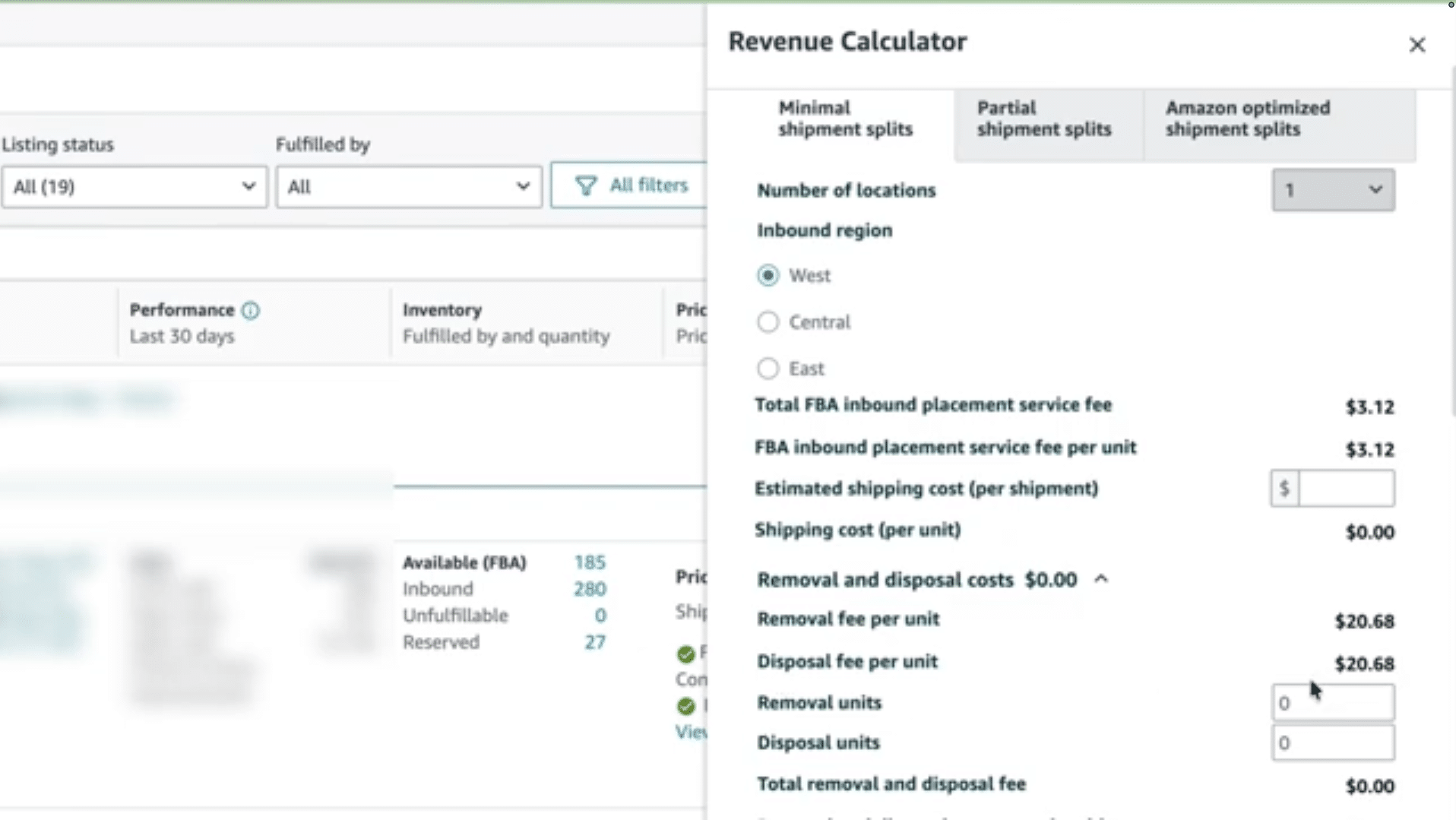Click FBA inbound placement fee per unit value
This screenshot has width=1456, height=820.
coord(1369,450)
